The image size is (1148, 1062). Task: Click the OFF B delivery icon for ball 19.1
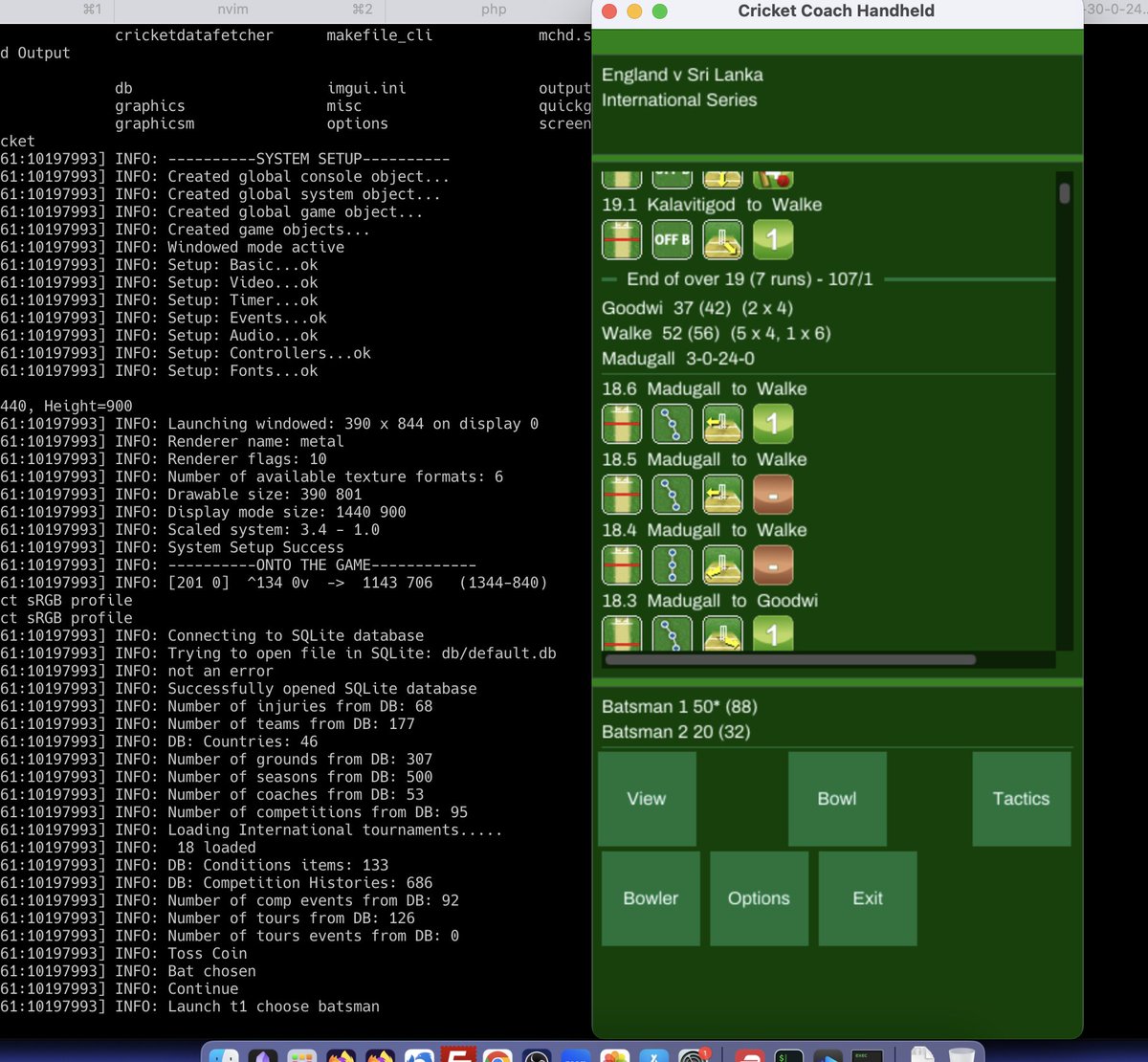point(673,239)
